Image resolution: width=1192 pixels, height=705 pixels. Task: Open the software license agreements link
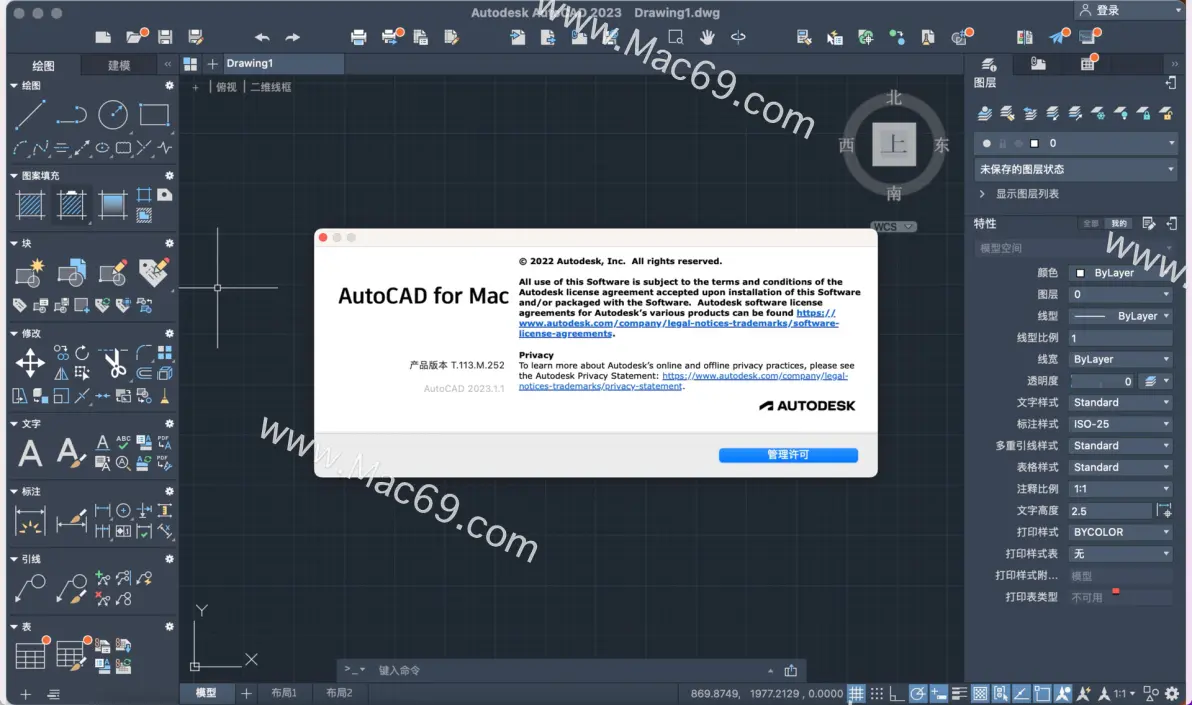click(678, 323)
